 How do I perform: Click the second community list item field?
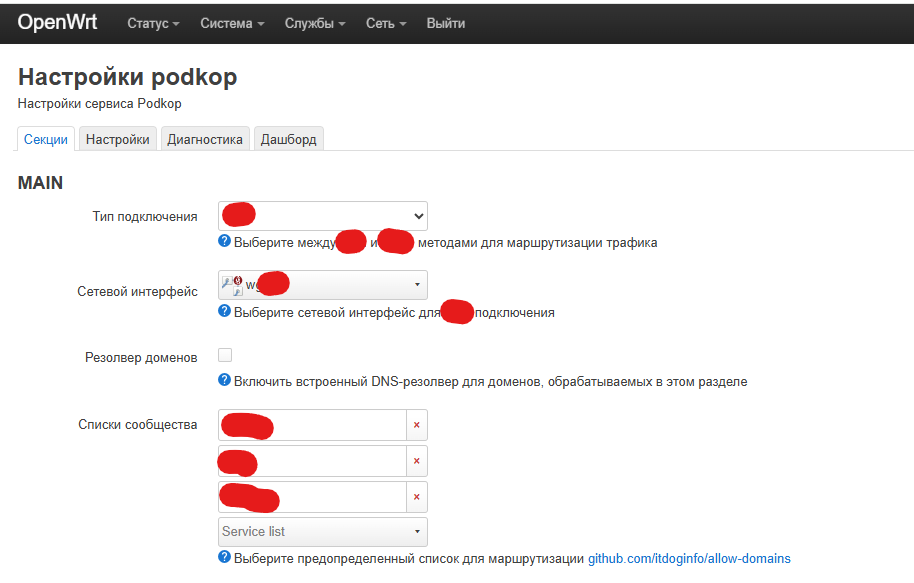tap(312, 461)
